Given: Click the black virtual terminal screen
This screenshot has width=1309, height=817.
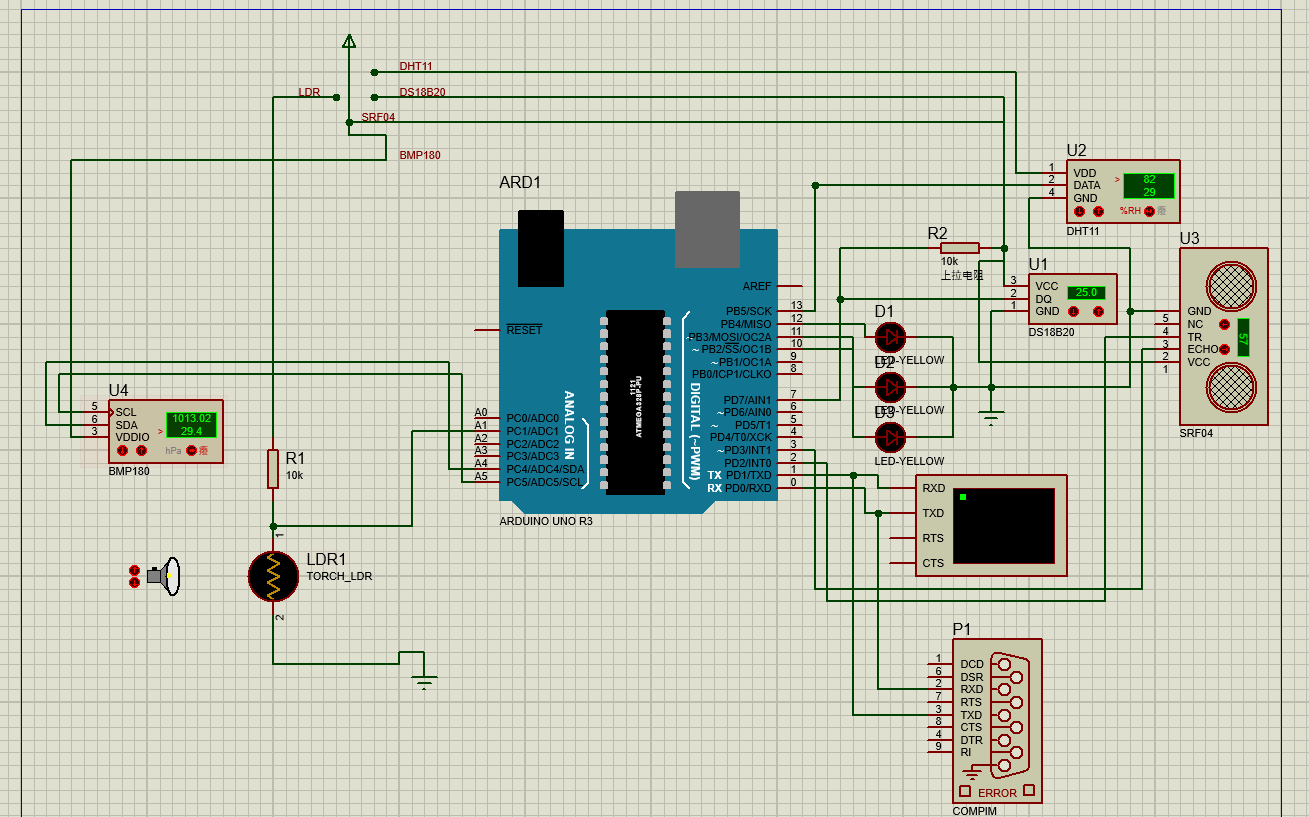Looking at the screenshot, I should pos(1005,525).
